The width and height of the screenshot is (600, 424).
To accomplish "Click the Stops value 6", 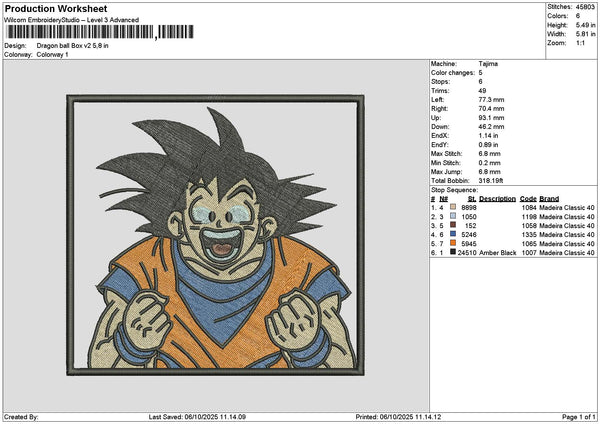I will [480, 82].
